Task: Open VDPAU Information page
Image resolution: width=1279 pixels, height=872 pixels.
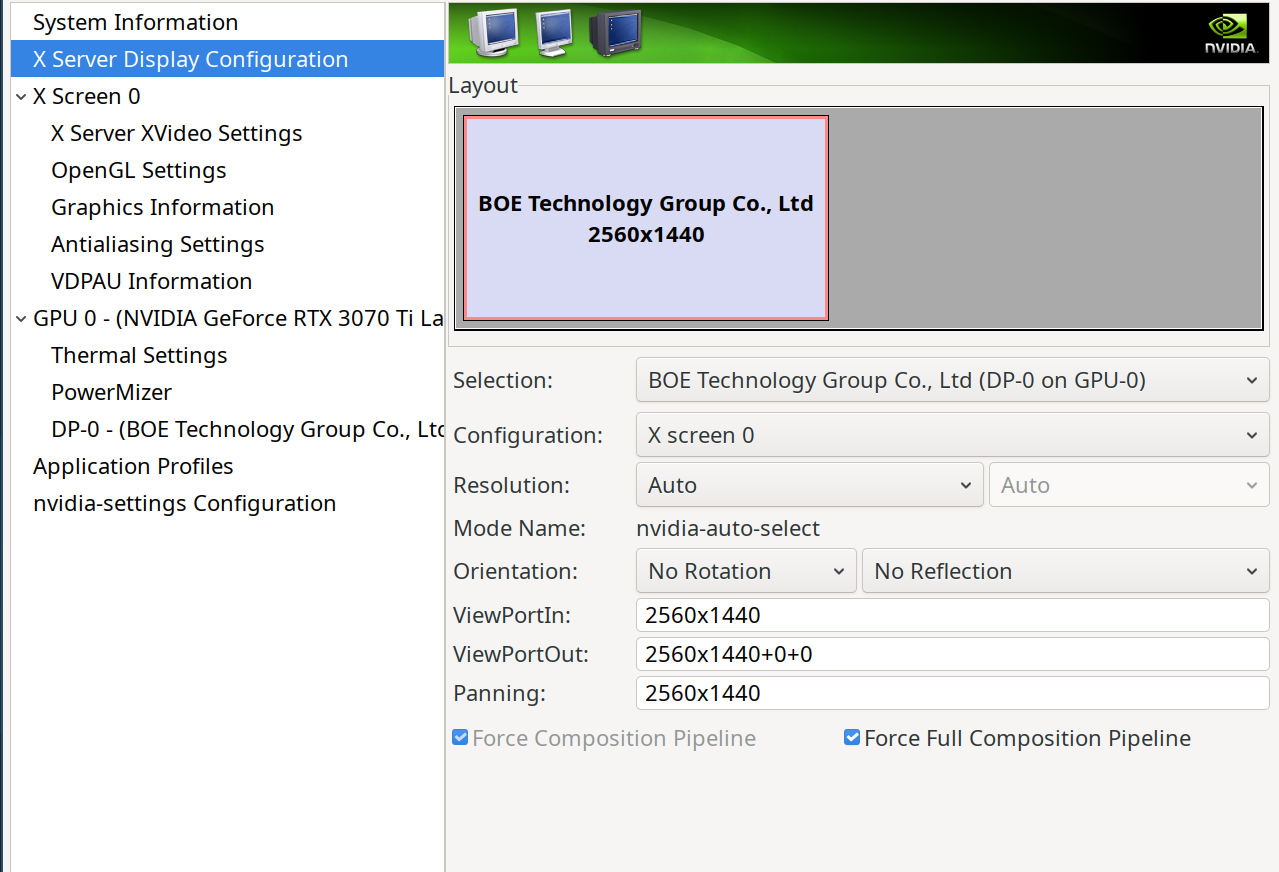Action: pos(152,281)
